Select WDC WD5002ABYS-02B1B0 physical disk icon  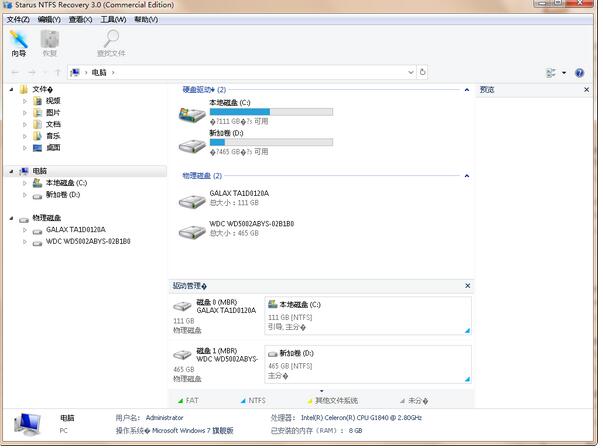[192, 231]
